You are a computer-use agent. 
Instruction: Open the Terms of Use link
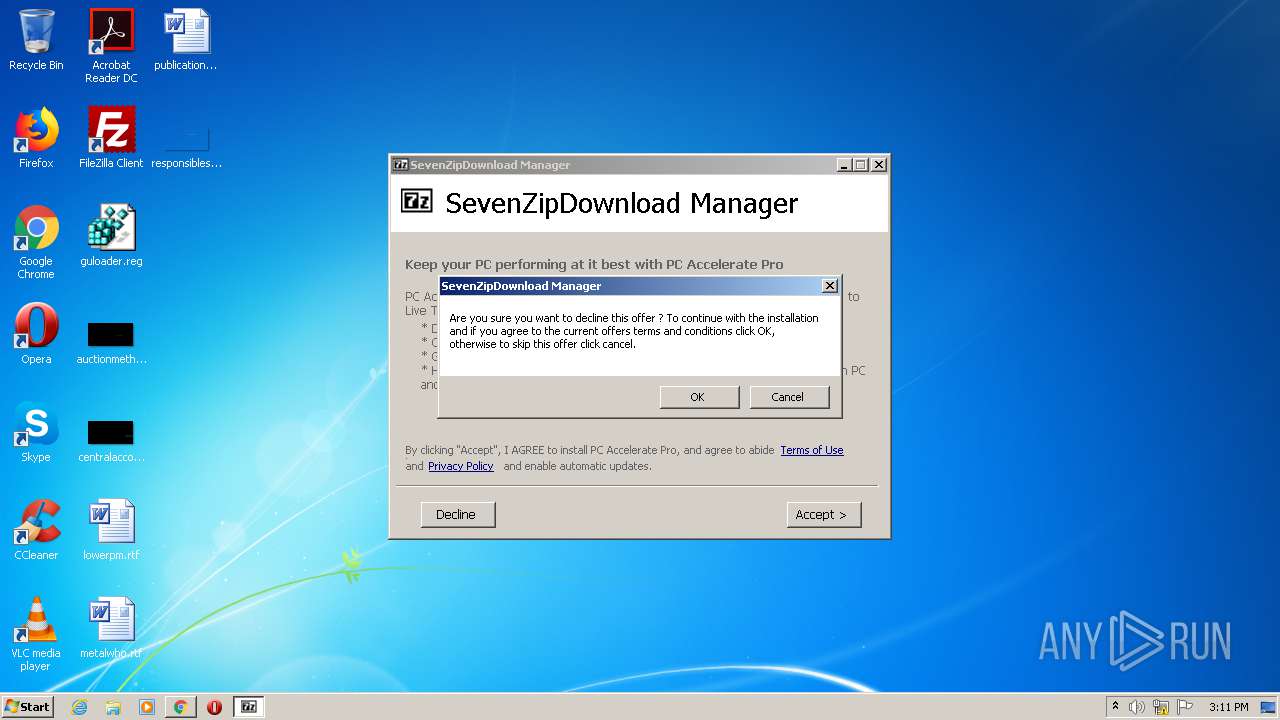pyautogui.click(x=812, y=451)
